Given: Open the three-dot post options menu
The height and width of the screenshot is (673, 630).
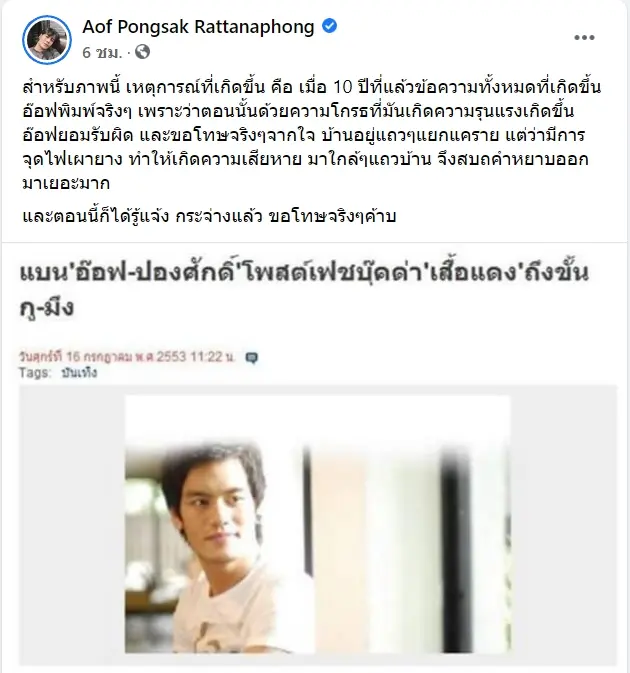Looking at the screenshot, I should 584,38.
